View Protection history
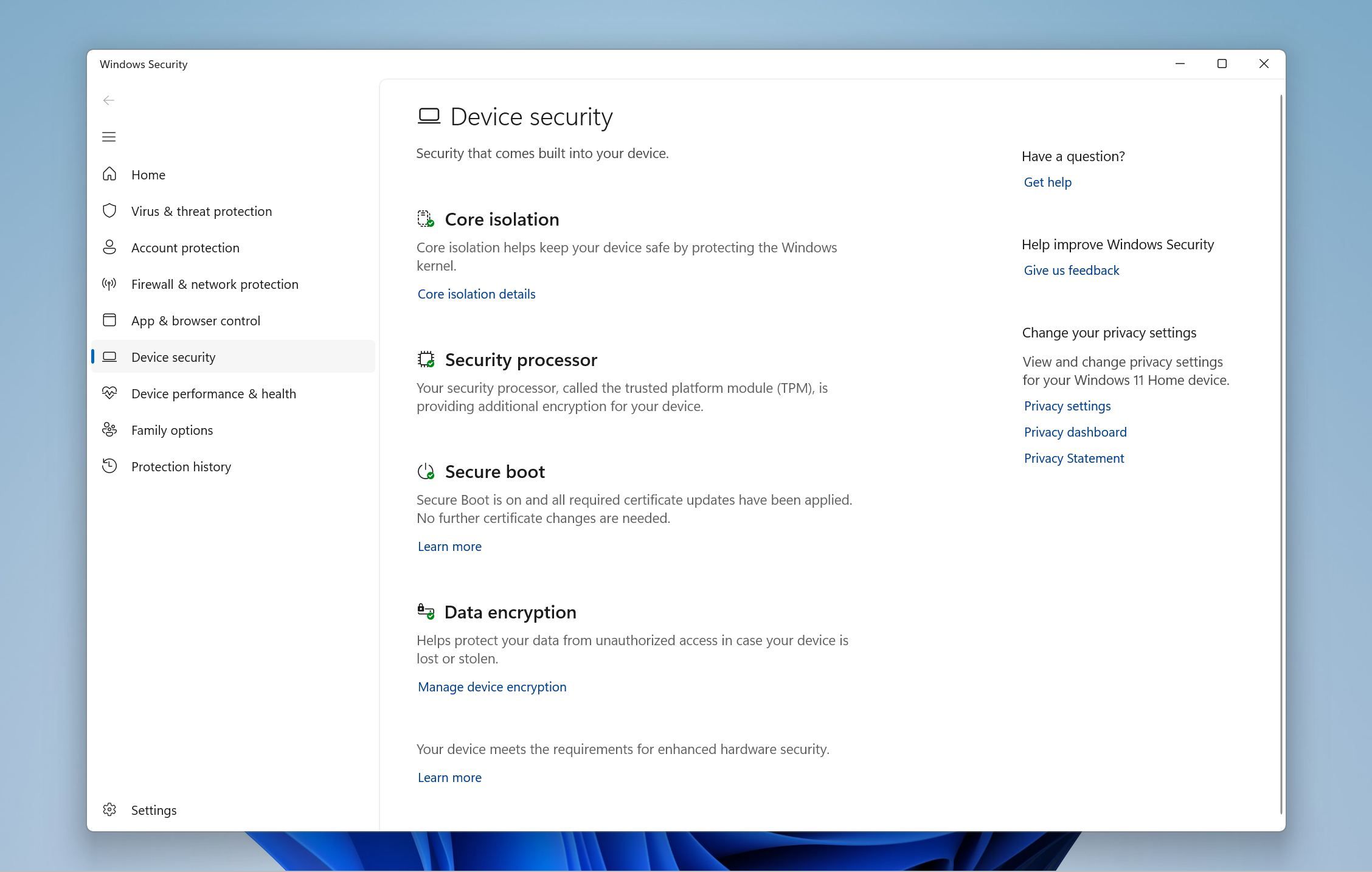Image resolution: width=1372 pixels, height=872 pixels. click(233, 466)
